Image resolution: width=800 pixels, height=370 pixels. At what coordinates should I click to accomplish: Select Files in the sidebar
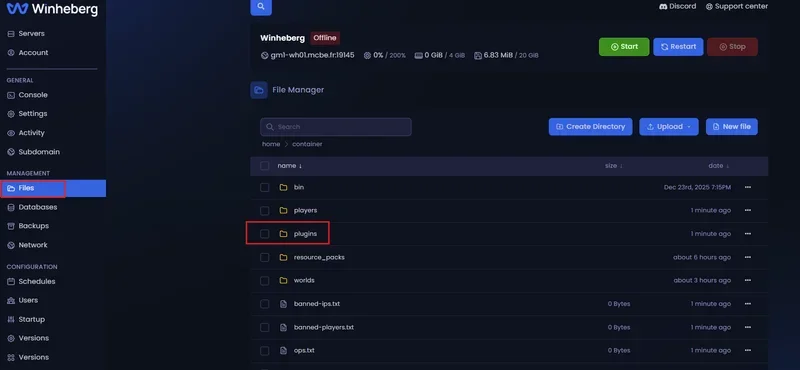point(53,188)
